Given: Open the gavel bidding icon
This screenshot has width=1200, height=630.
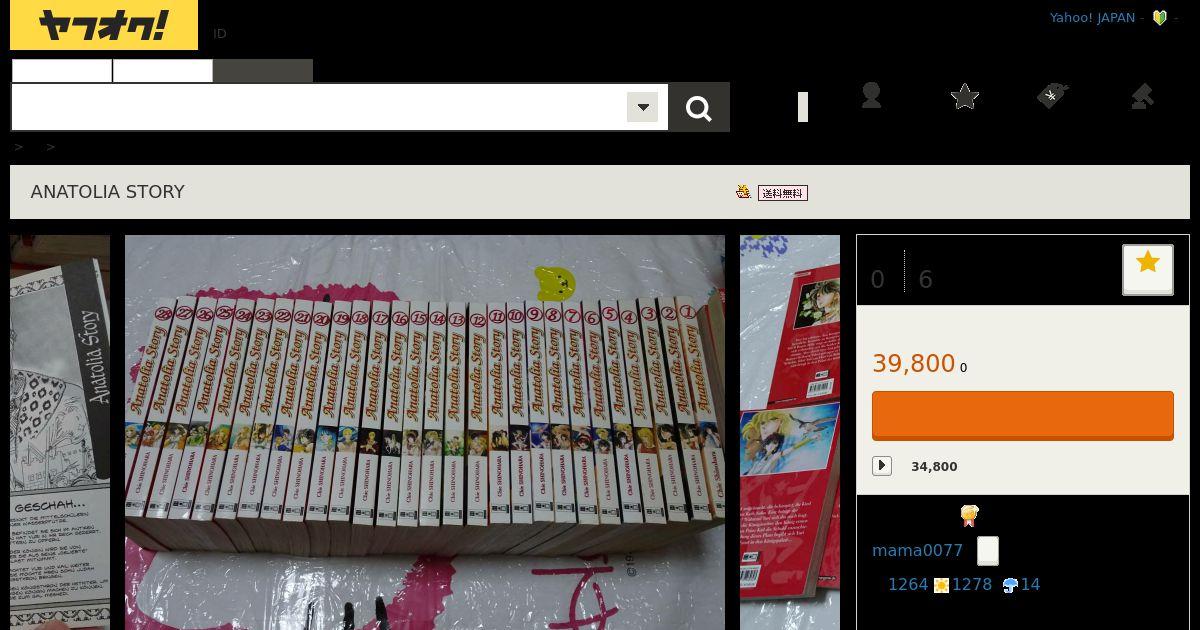Looking at the screenshot, I should 1142,96.
